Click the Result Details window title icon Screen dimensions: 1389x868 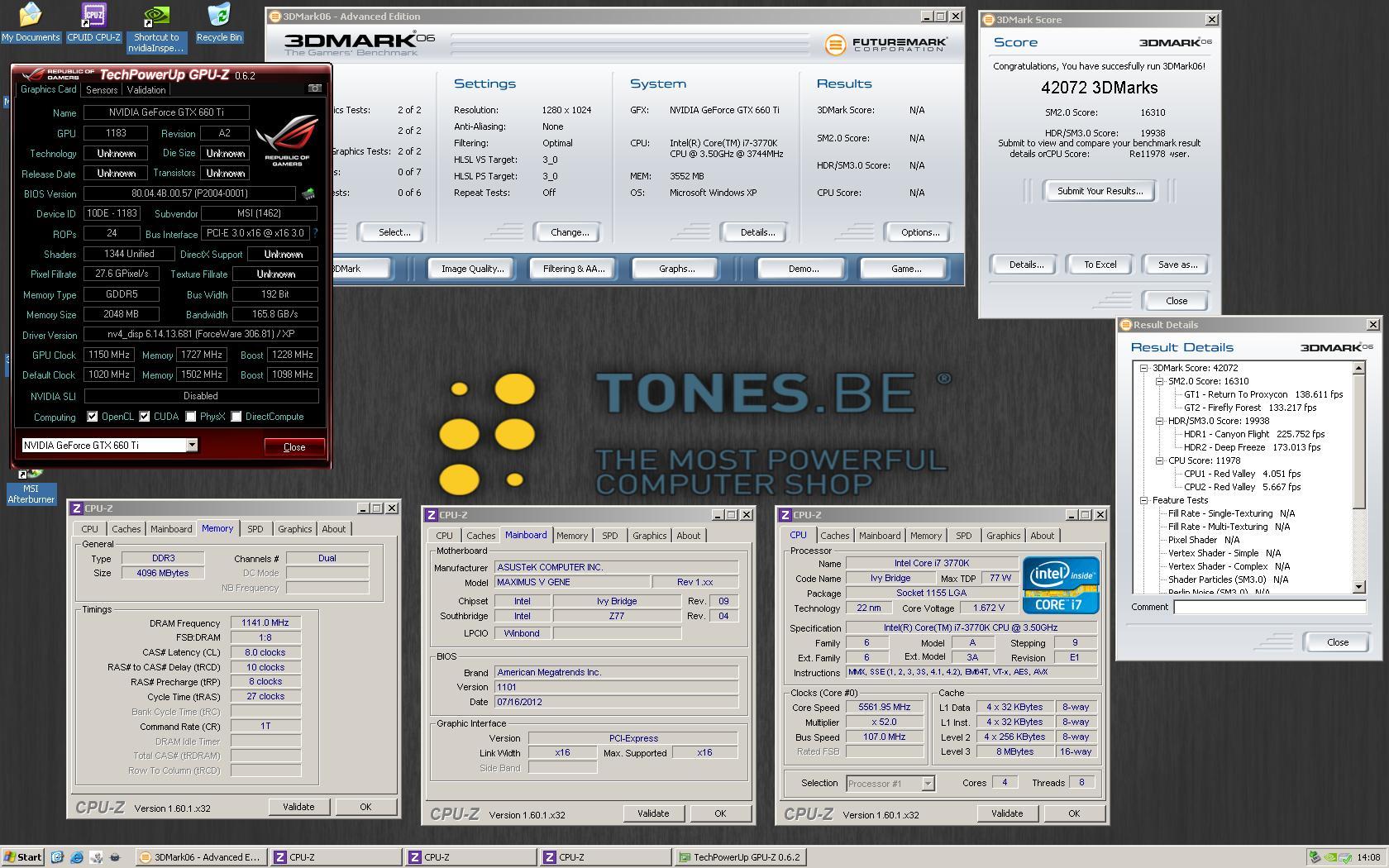1125,325
